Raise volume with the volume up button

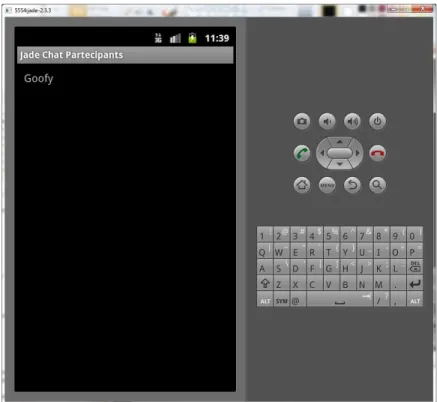point(352,121)
